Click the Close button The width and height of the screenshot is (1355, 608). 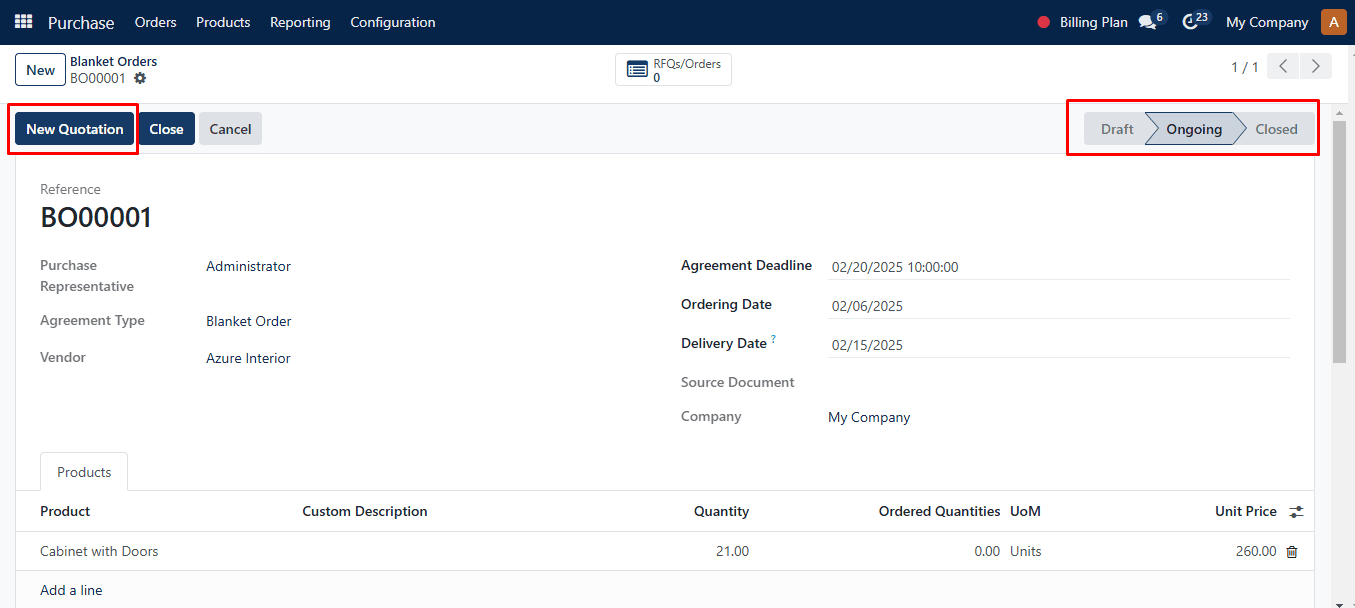tap(167, 129)
